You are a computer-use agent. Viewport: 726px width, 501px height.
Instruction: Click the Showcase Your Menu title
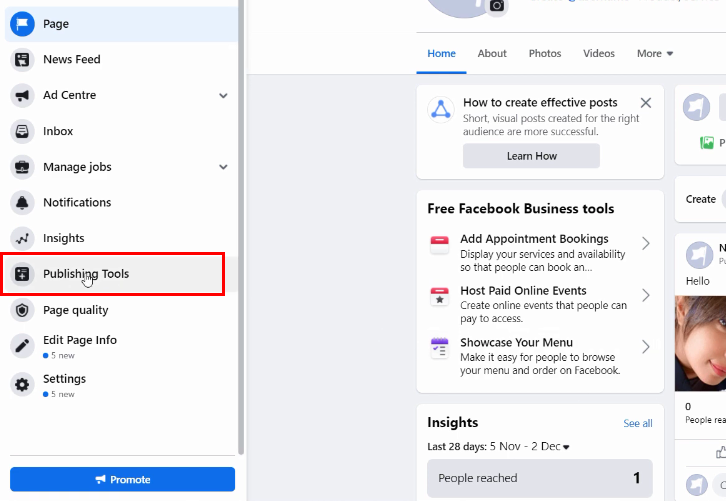coord(516,343)
